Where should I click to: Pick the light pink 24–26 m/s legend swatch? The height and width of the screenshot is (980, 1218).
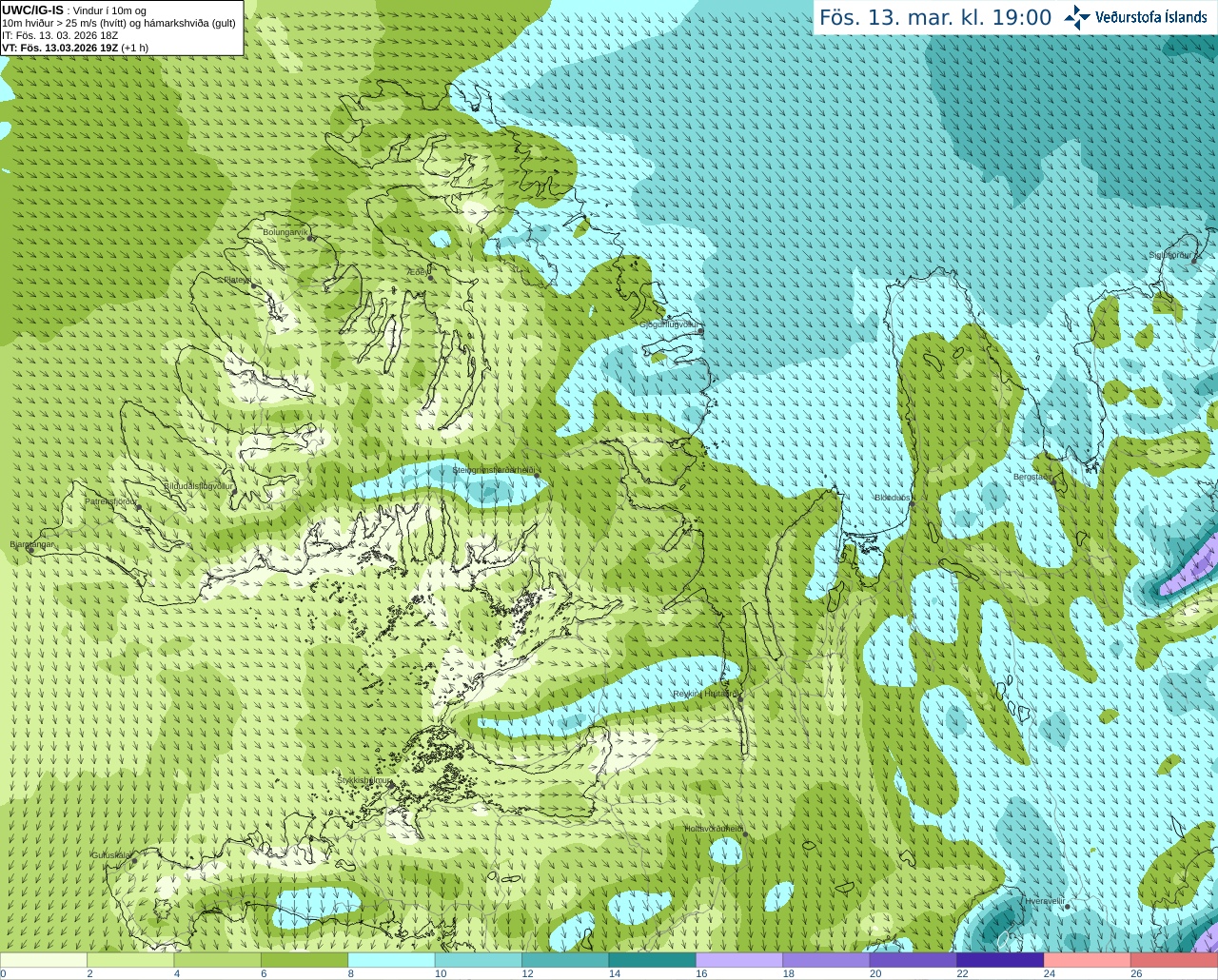(x=1088, y=960)
